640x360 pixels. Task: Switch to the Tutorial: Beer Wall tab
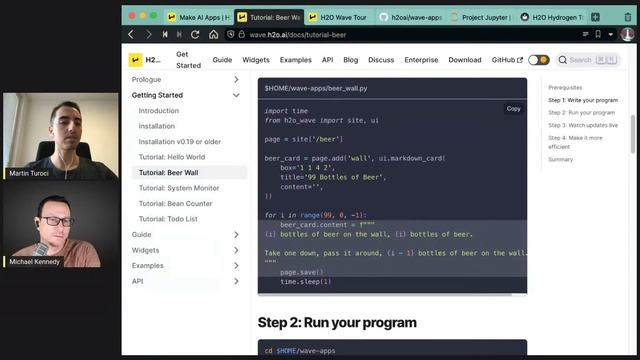click(269, 17)
